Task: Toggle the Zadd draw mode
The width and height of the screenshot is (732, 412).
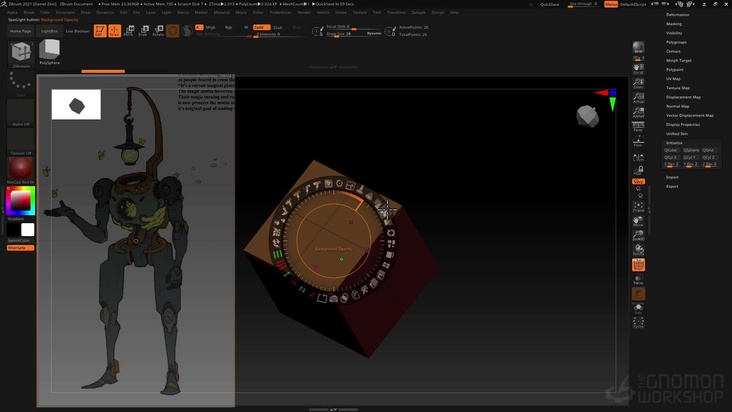Action: pyautogui.click(x=260, y=27)
